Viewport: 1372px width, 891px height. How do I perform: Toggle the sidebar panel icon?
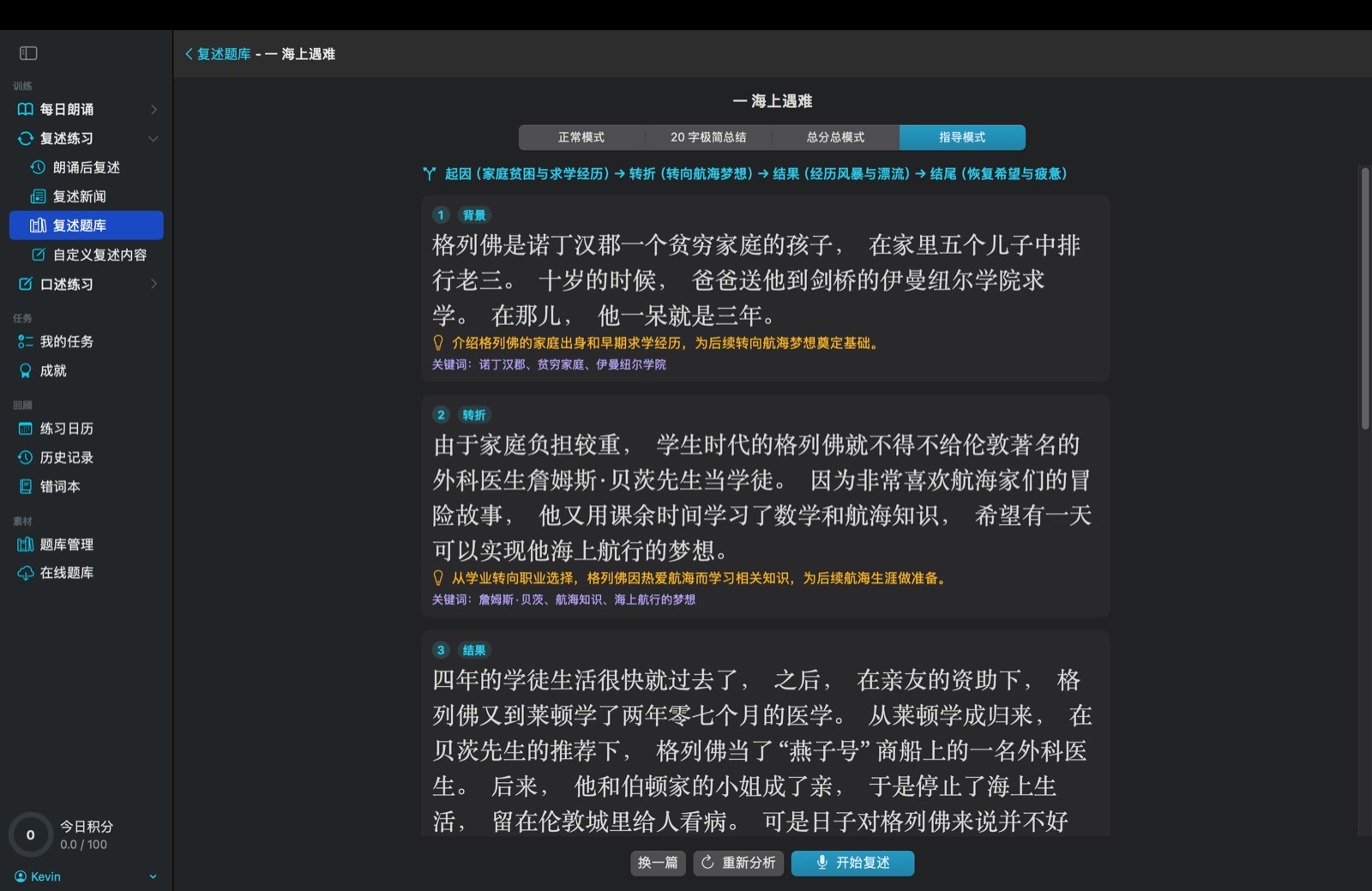click(28, 53)
